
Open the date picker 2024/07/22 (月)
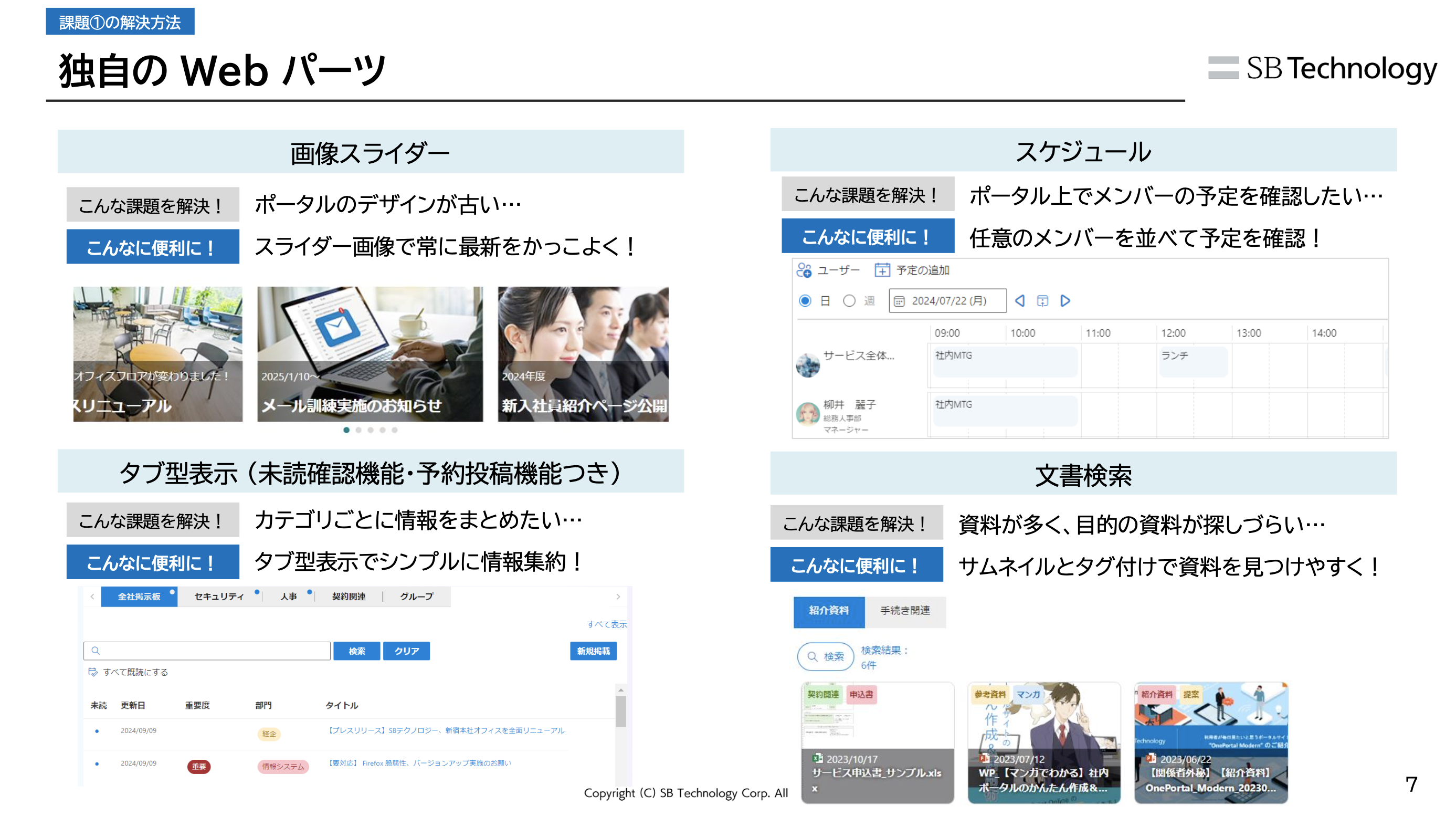pyautogui.click(x=947, y=301)
